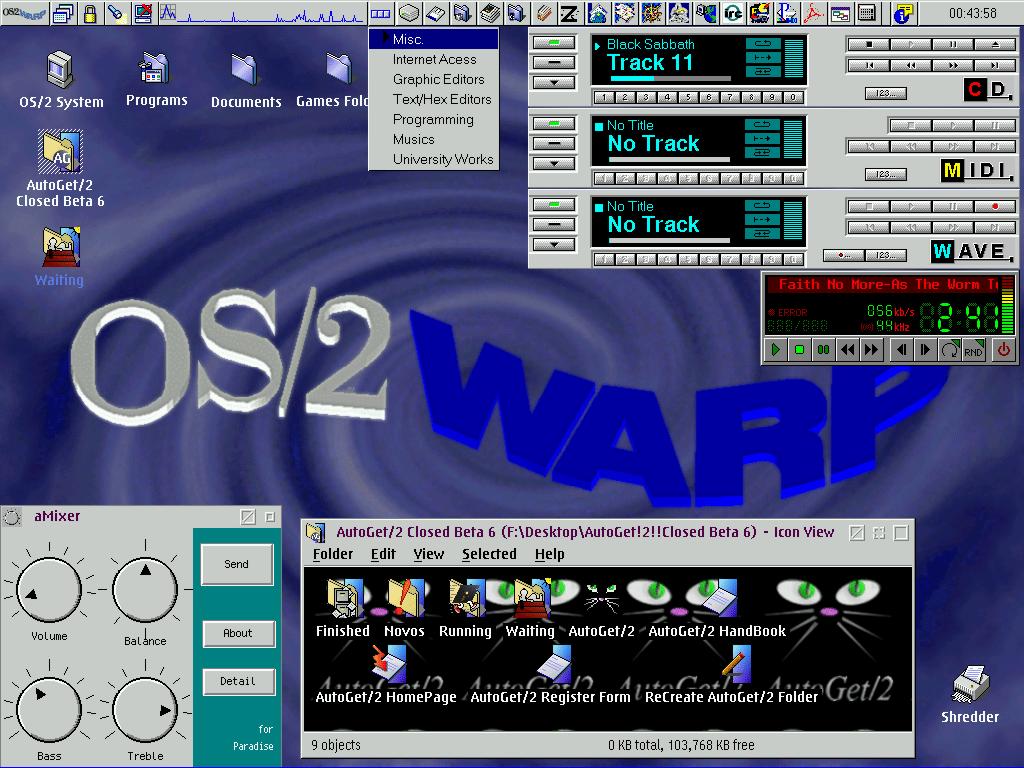The height and width of the screenshot is (768, 1024).
Task: Click the flashlight find icon in WarpCenter
Action: [116, 13]
